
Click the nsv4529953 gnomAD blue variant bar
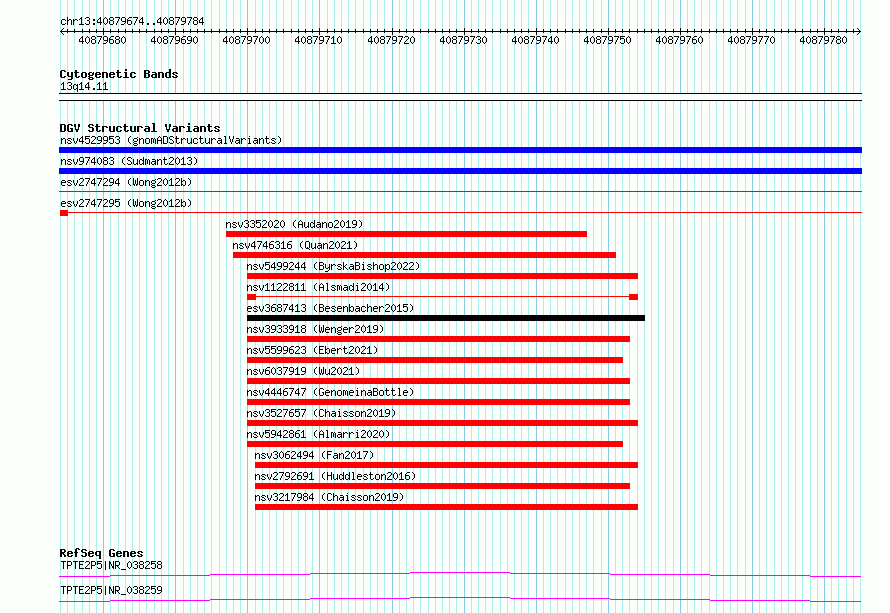pyautogui.click(x=460, y=150)
